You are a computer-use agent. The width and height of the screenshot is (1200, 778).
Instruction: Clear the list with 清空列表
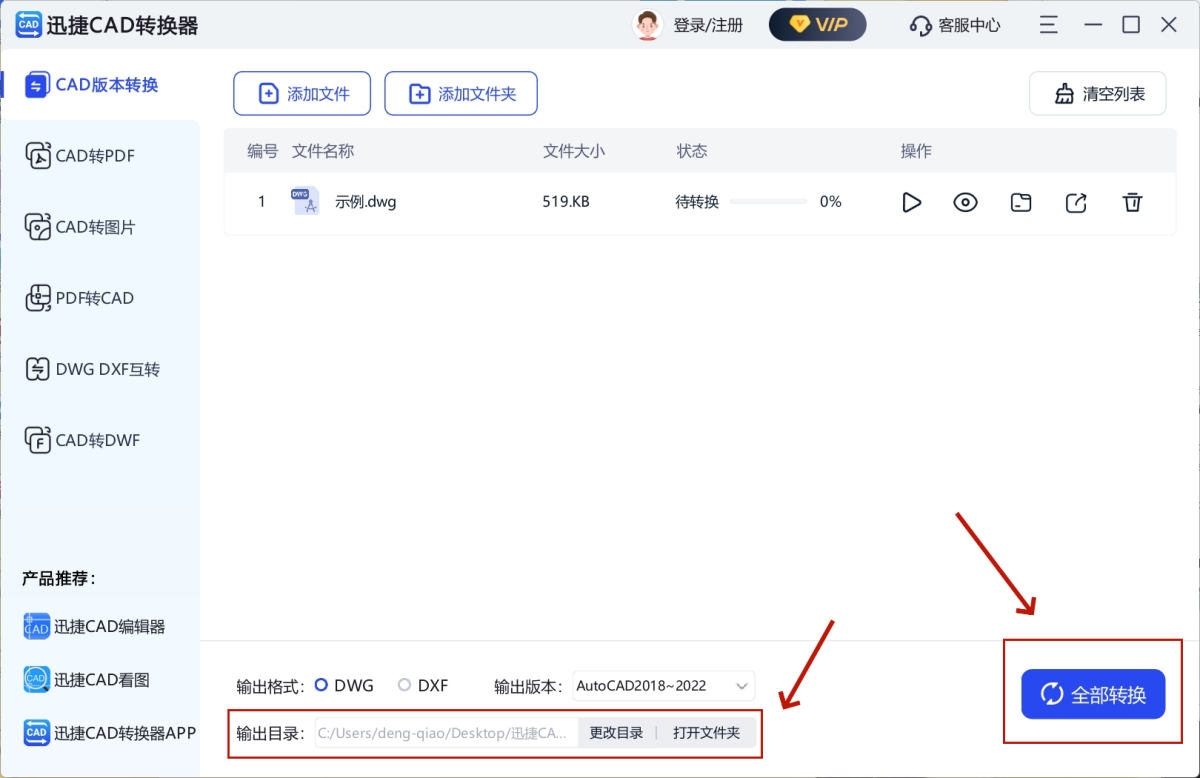click(x=1098, y=94)
